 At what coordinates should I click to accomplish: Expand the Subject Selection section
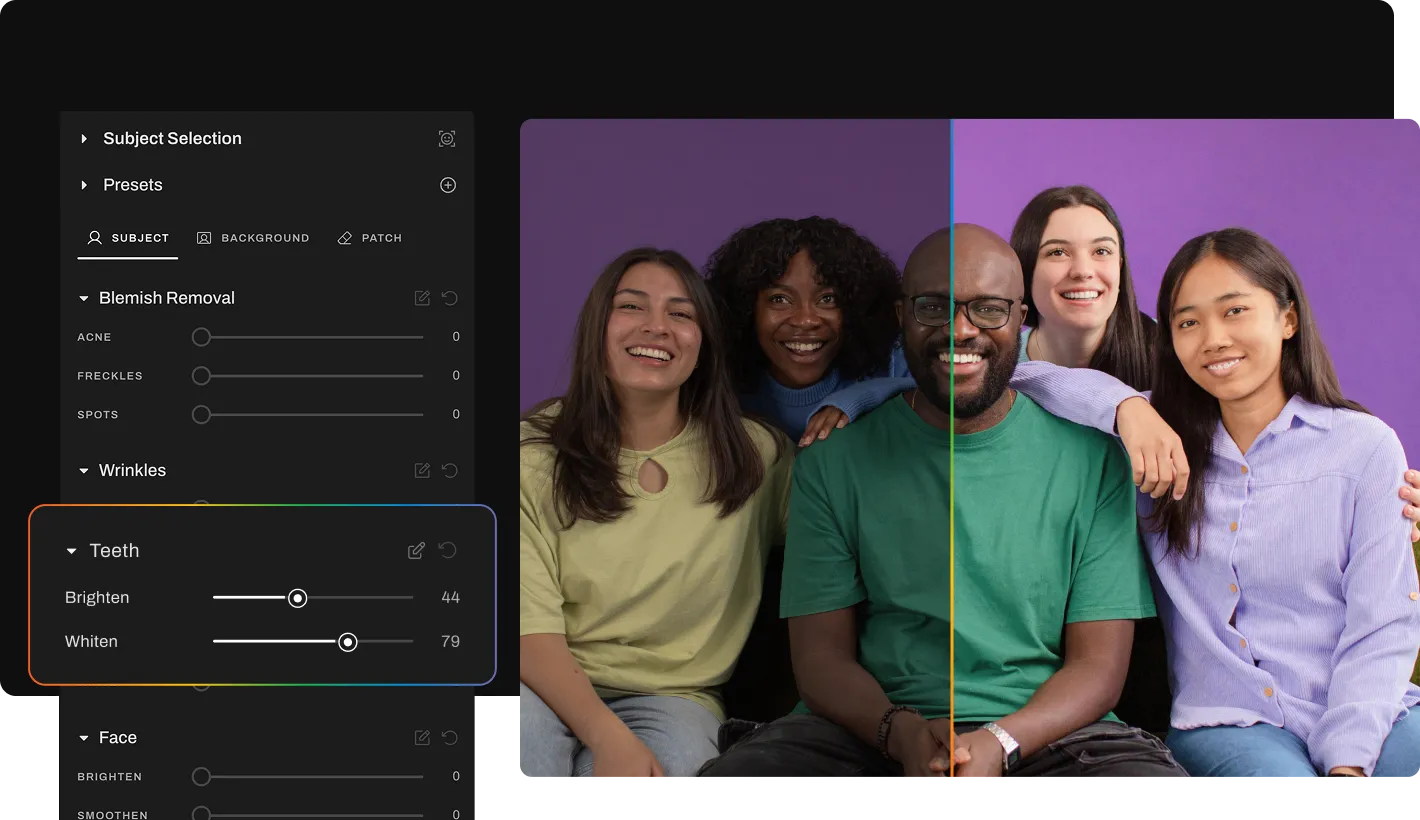click(x=84, y=139)
